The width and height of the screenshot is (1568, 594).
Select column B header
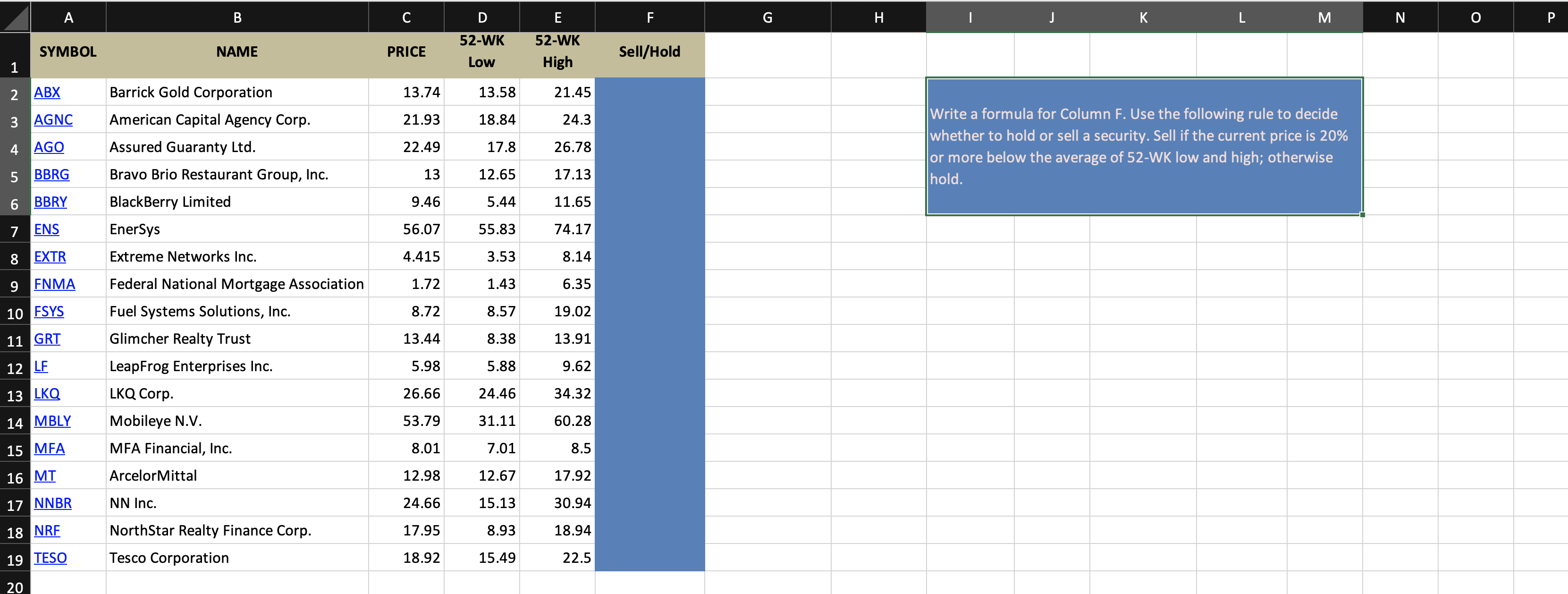click(x=237, y=17)
